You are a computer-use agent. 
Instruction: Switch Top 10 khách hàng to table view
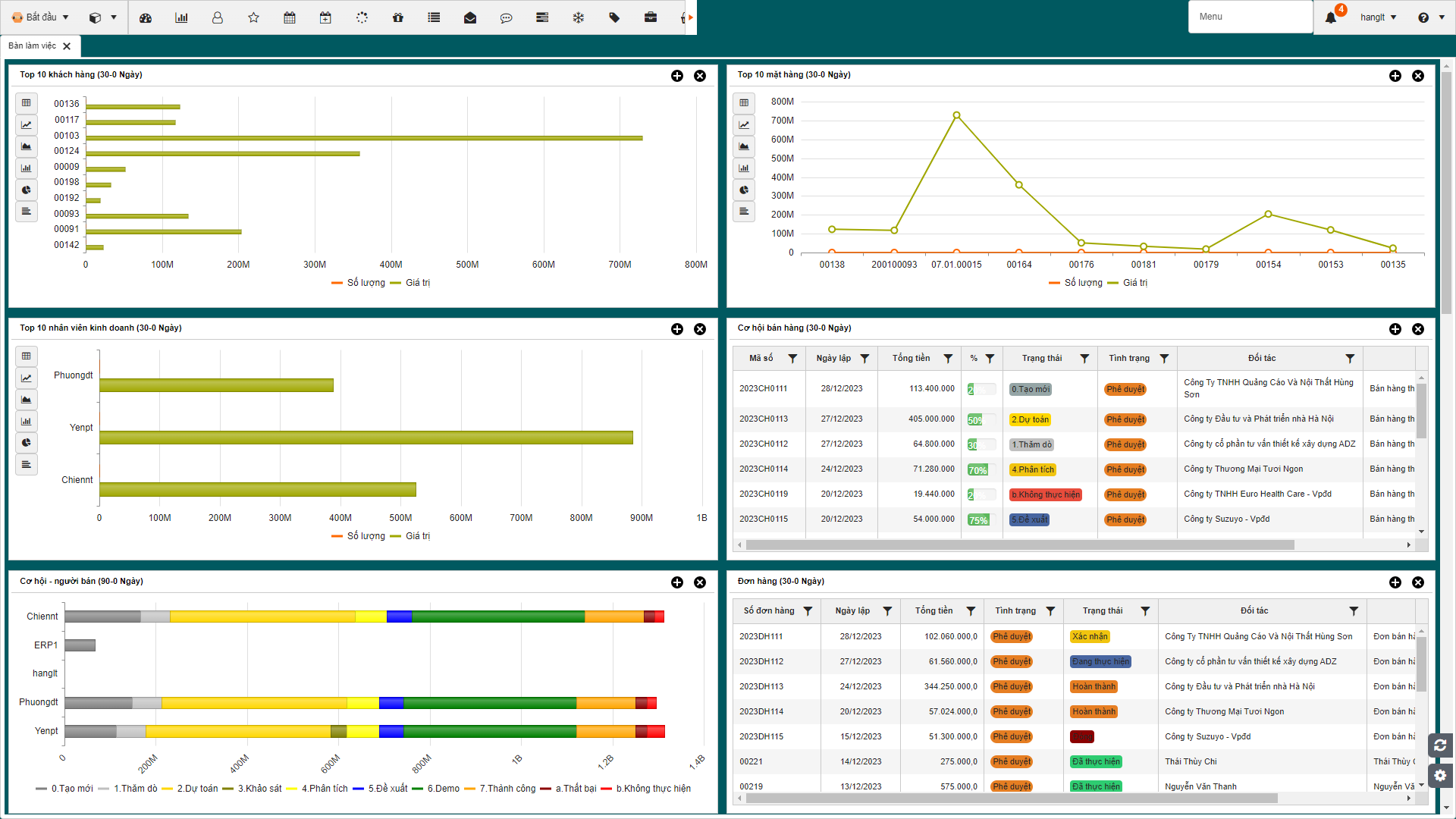click(x=27, y=103)
